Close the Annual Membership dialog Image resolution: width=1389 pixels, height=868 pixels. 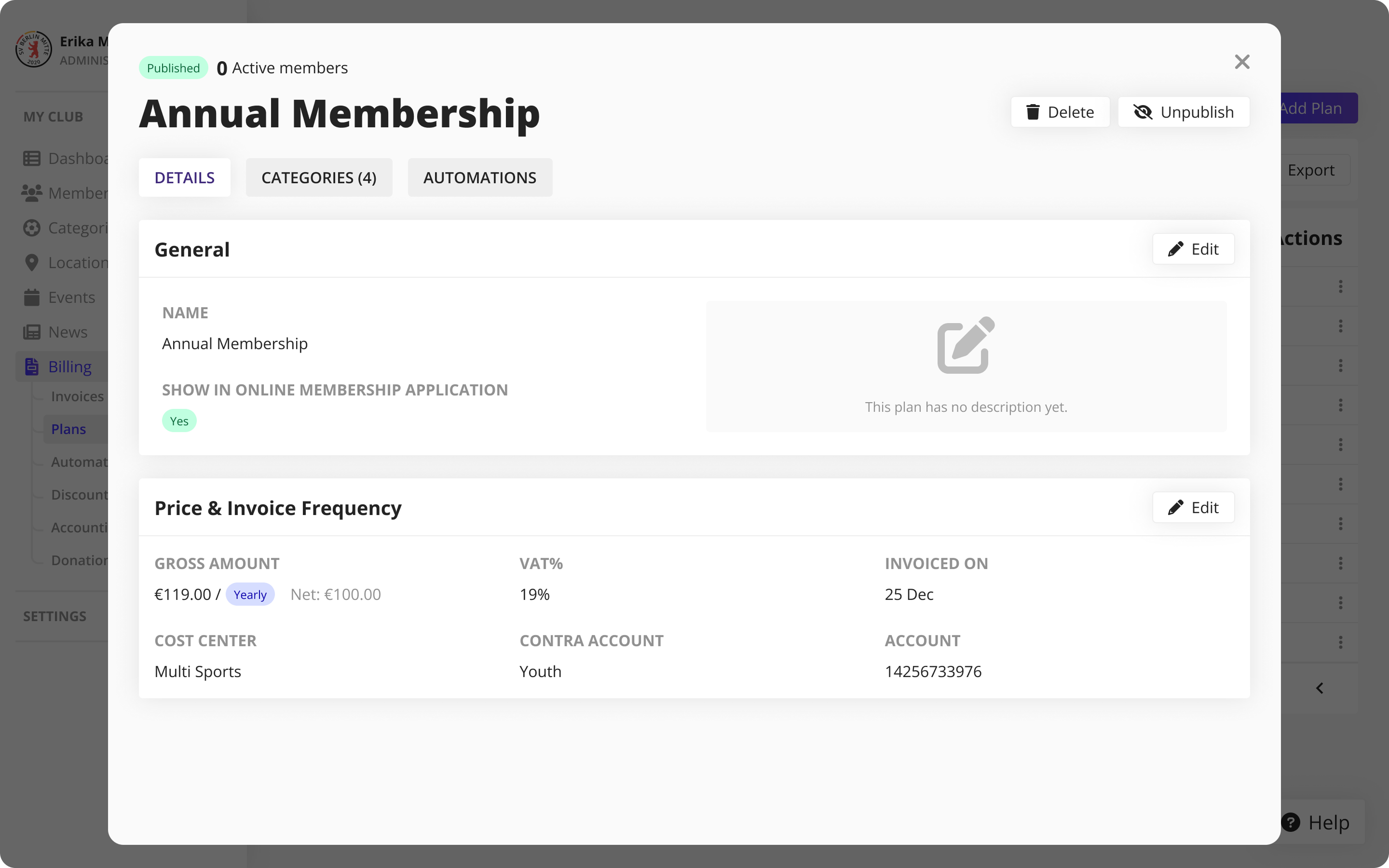(1242, 62)
